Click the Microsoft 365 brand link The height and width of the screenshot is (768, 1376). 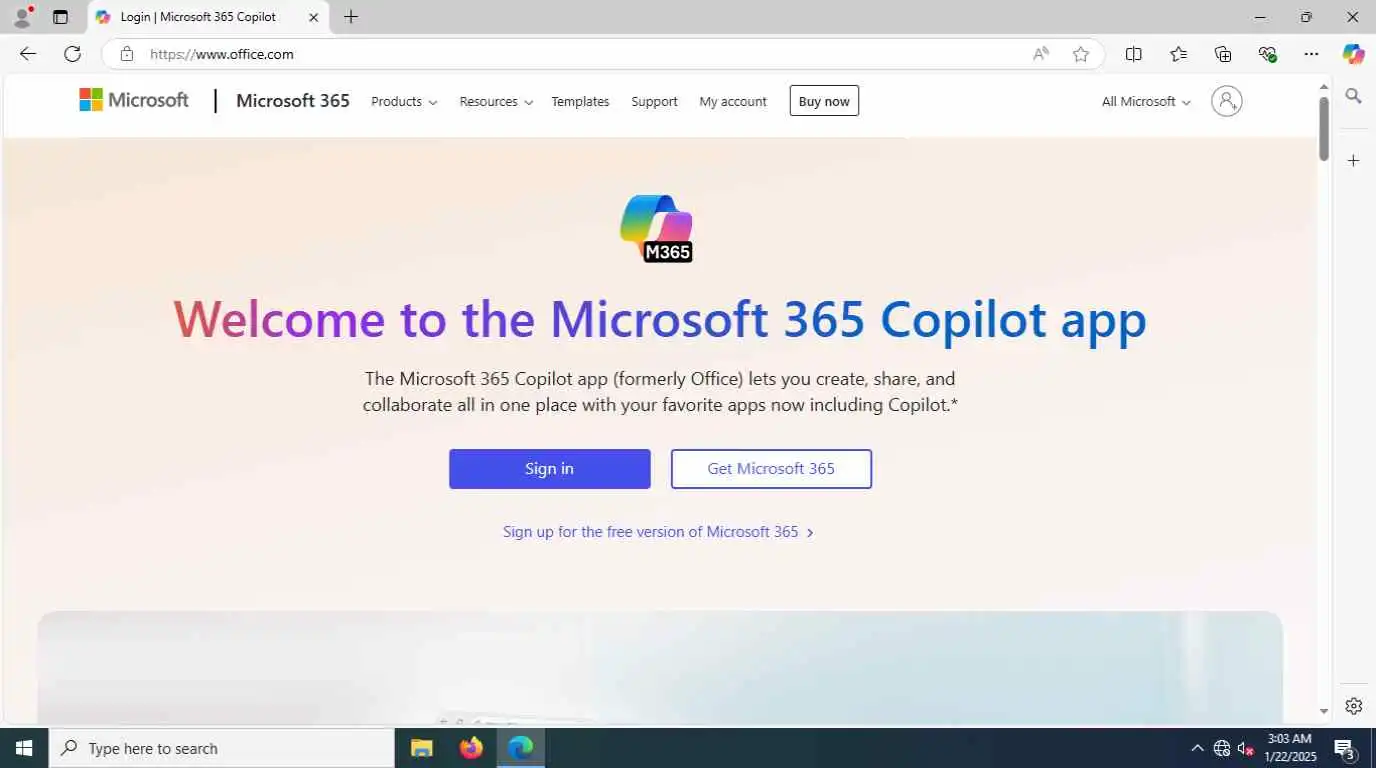pyautogui.click(x=293, y=100)
